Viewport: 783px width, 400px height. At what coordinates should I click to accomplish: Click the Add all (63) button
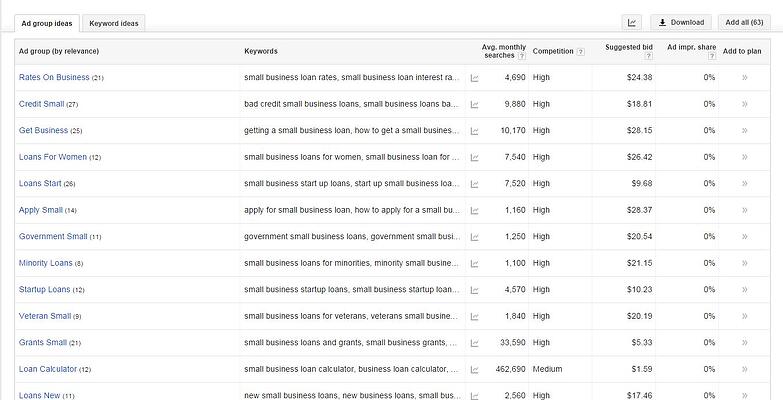pyautogui.click(x=744, y=22)
